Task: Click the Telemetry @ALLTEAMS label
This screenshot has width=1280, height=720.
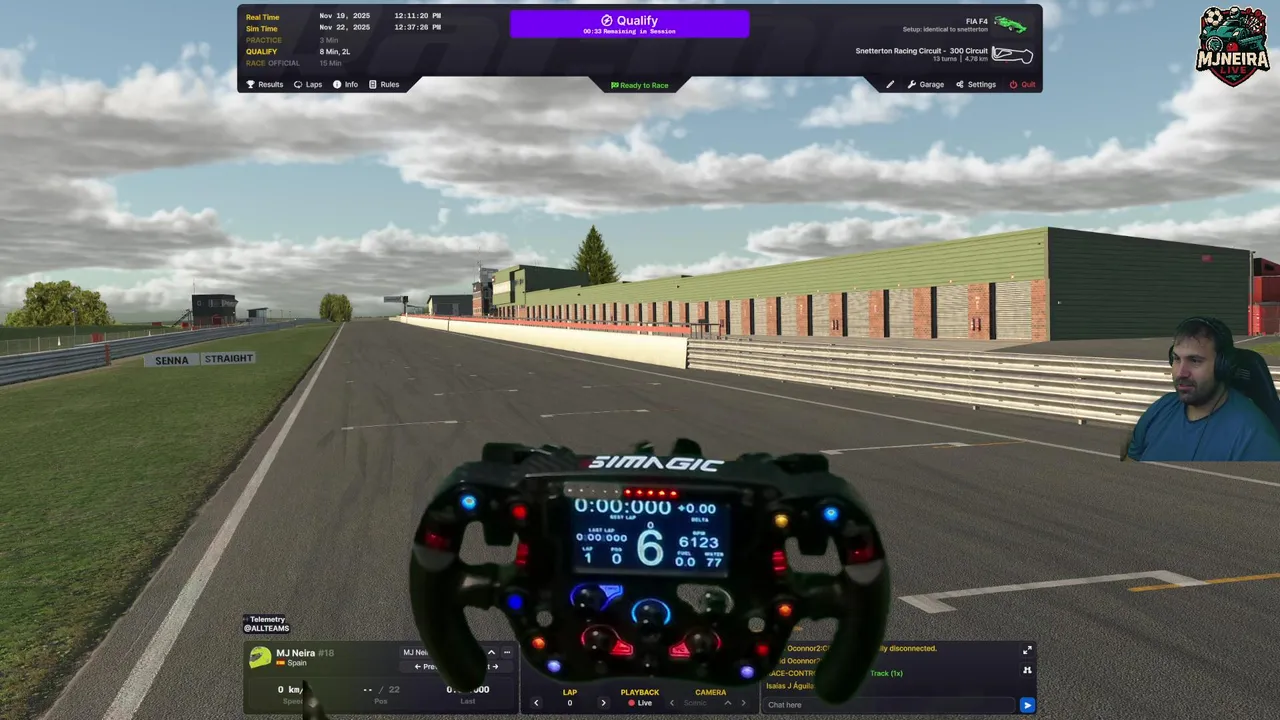Action: (267, 624)
